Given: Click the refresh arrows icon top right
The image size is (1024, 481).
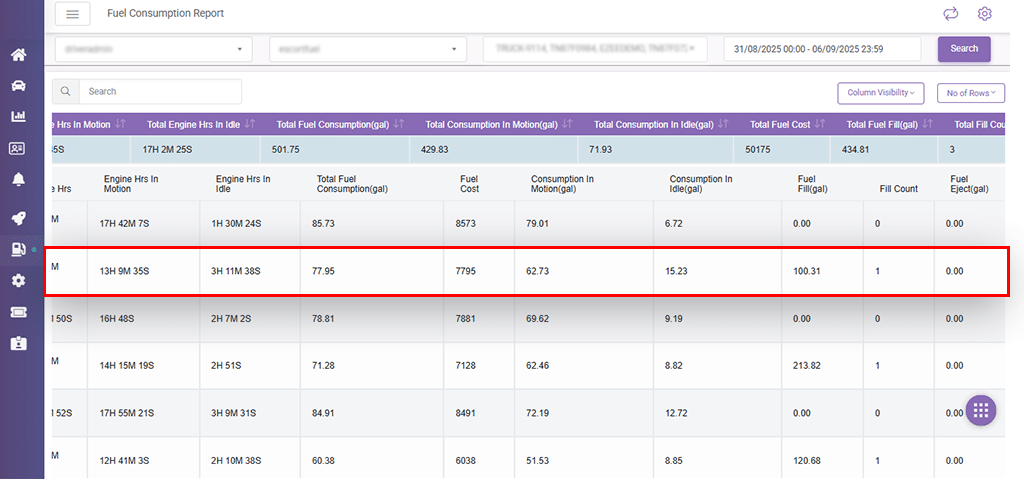Looking at the screenshot, I should click(x=951, y=14).
